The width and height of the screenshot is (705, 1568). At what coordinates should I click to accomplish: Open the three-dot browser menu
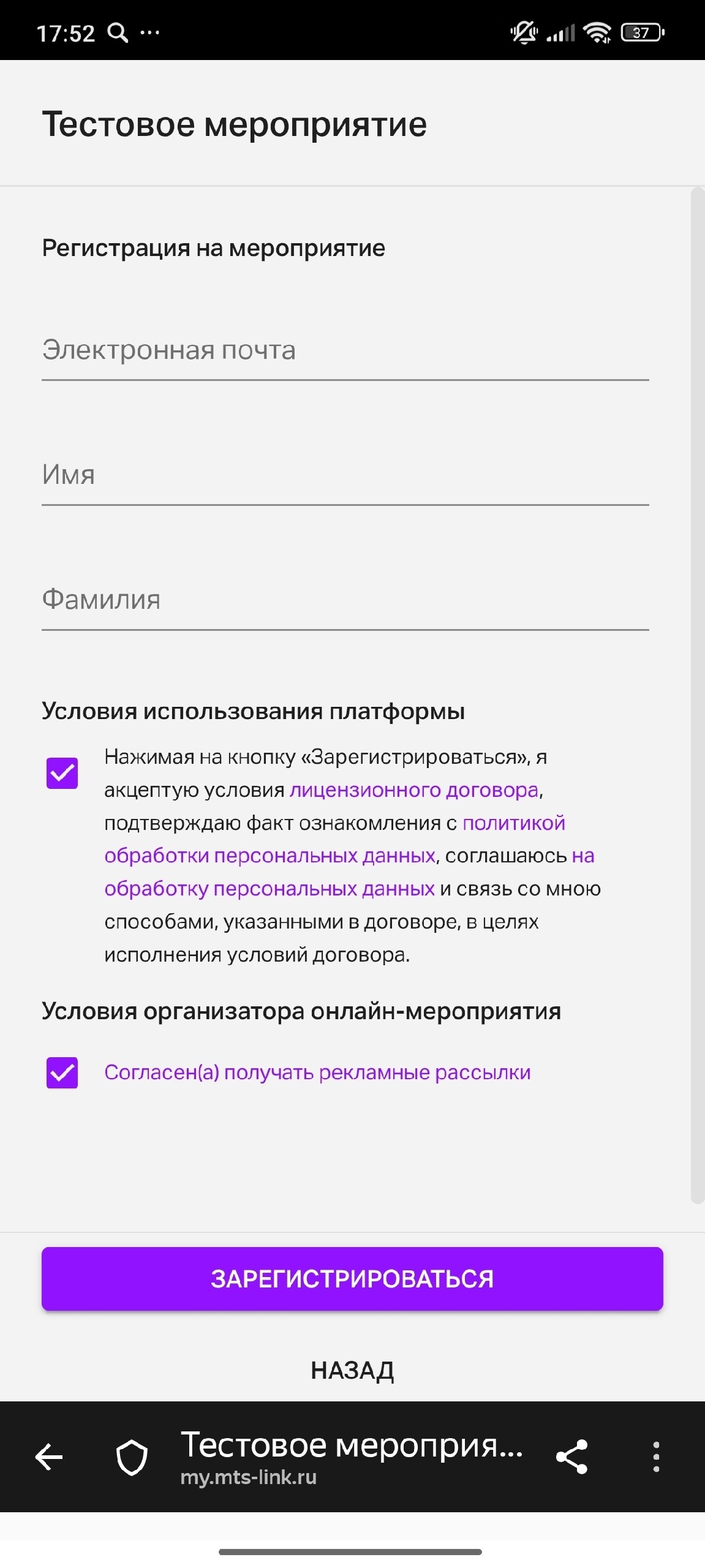click(656, 1457)
